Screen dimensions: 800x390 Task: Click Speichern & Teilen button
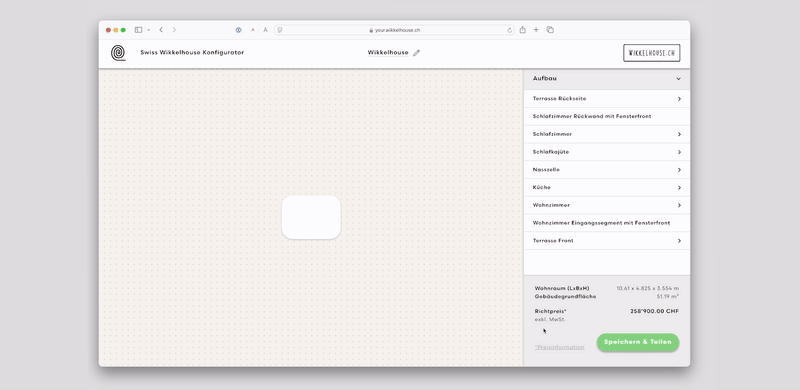point(638,342)
